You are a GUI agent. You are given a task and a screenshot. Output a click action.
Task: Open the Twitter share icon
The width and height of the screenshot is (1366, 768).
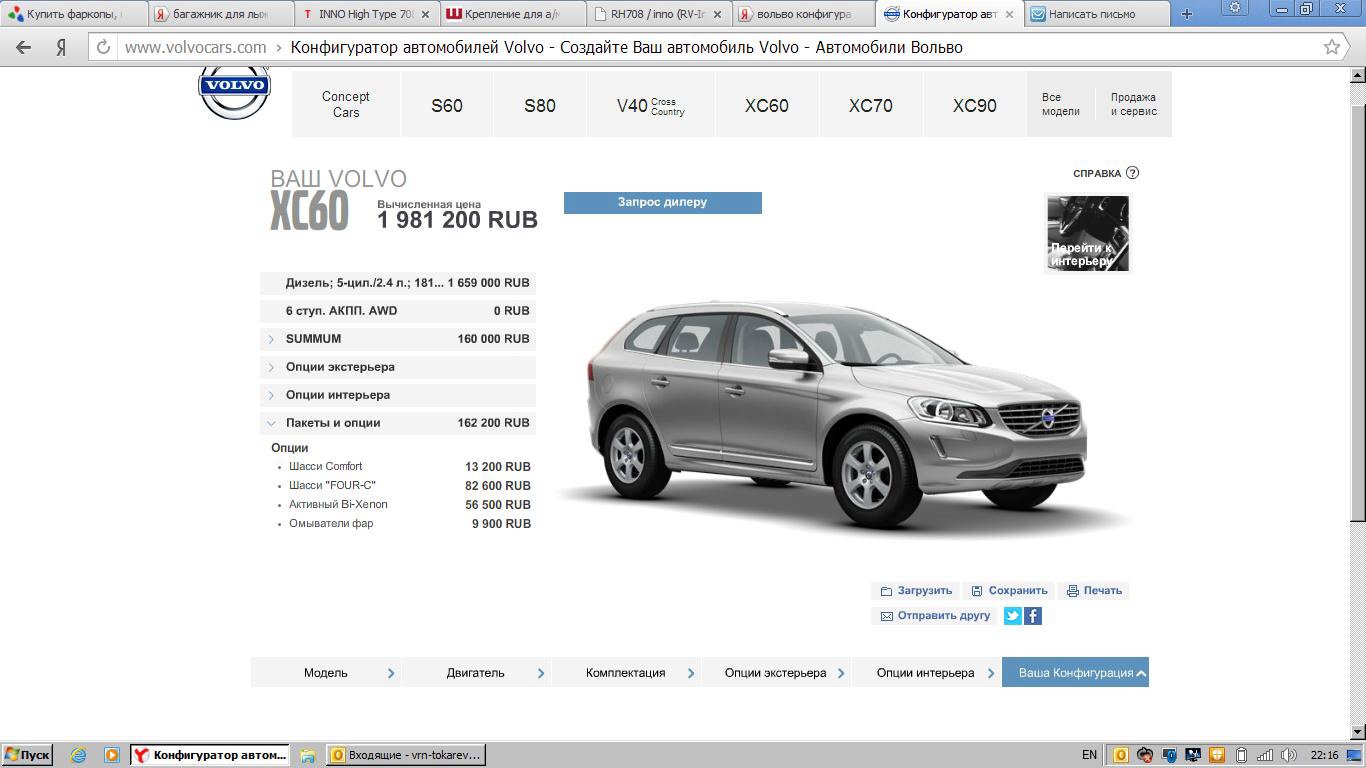point(1012,616)
